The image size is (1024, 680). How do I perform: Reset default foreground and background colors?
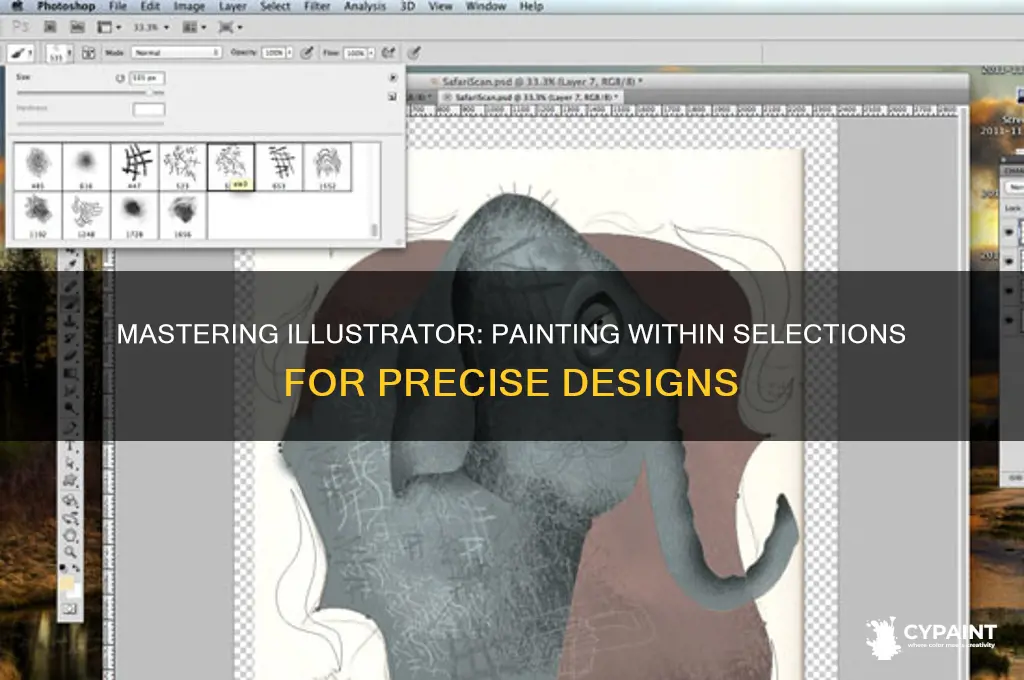point(63,568)
